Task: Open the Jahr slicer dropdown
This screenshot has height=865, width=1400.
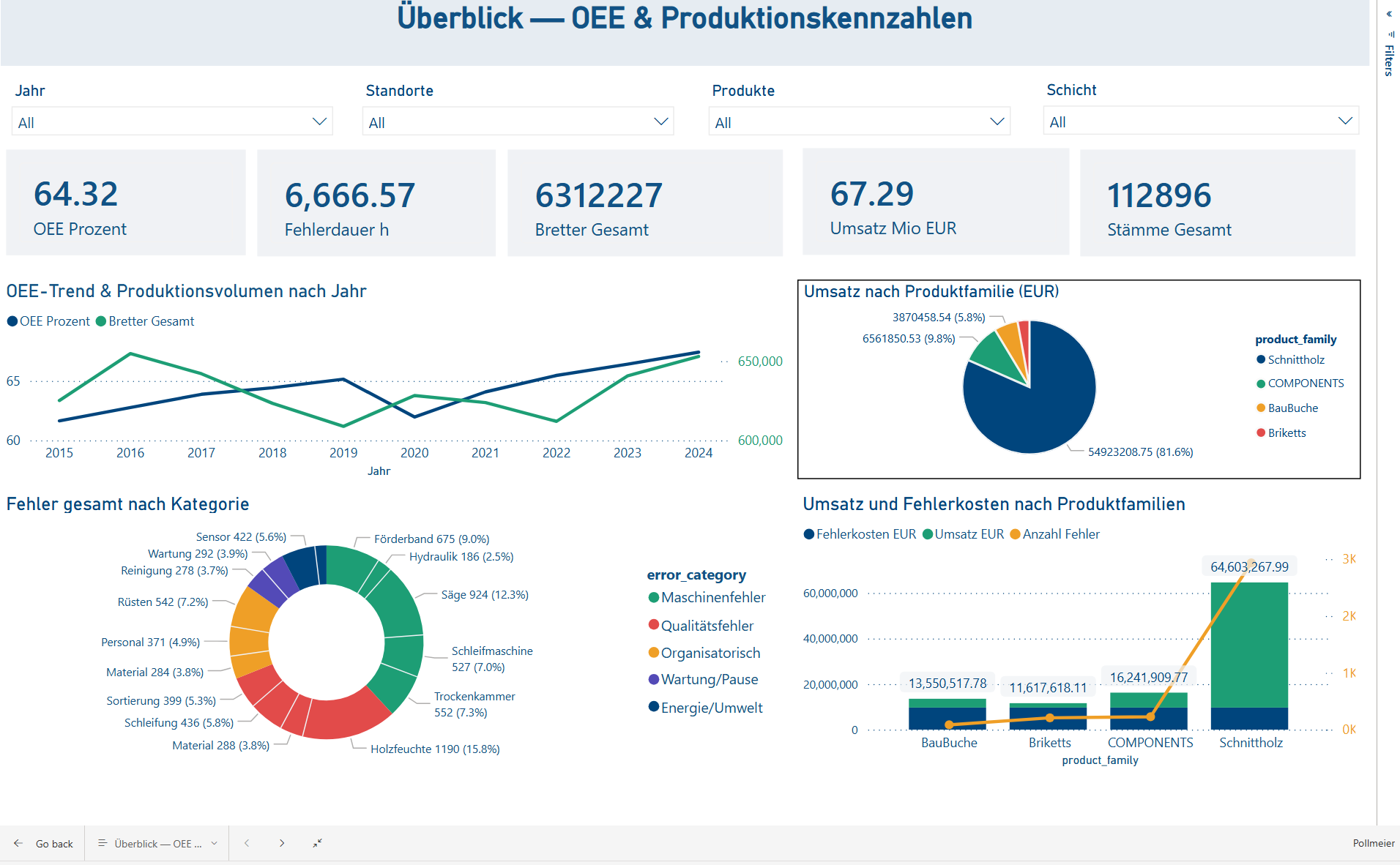Action: pyautogui.click(x=319, y=121)
